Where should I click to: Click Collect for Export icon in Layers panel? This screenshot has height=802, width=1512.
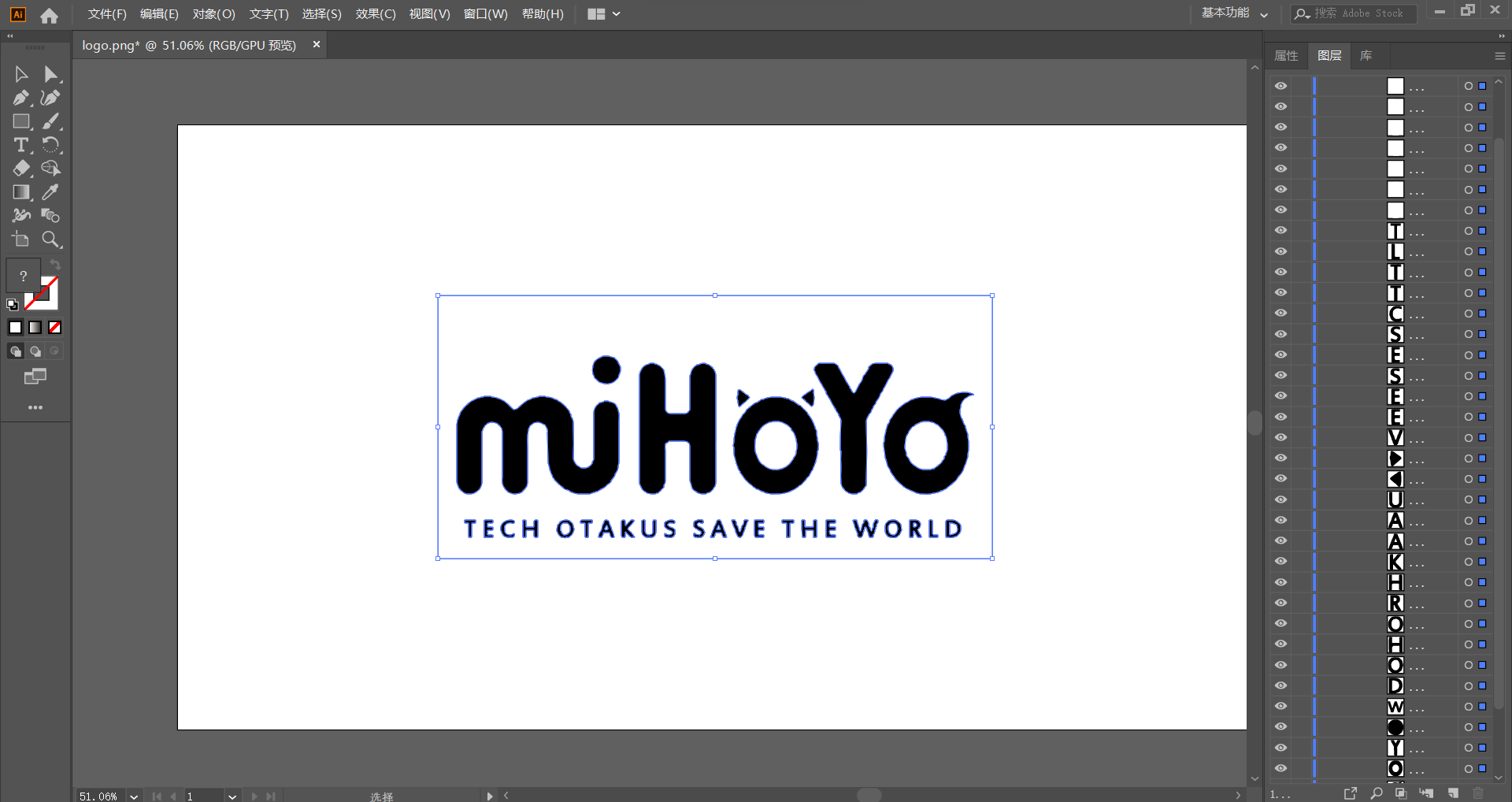pos(1350,793)
